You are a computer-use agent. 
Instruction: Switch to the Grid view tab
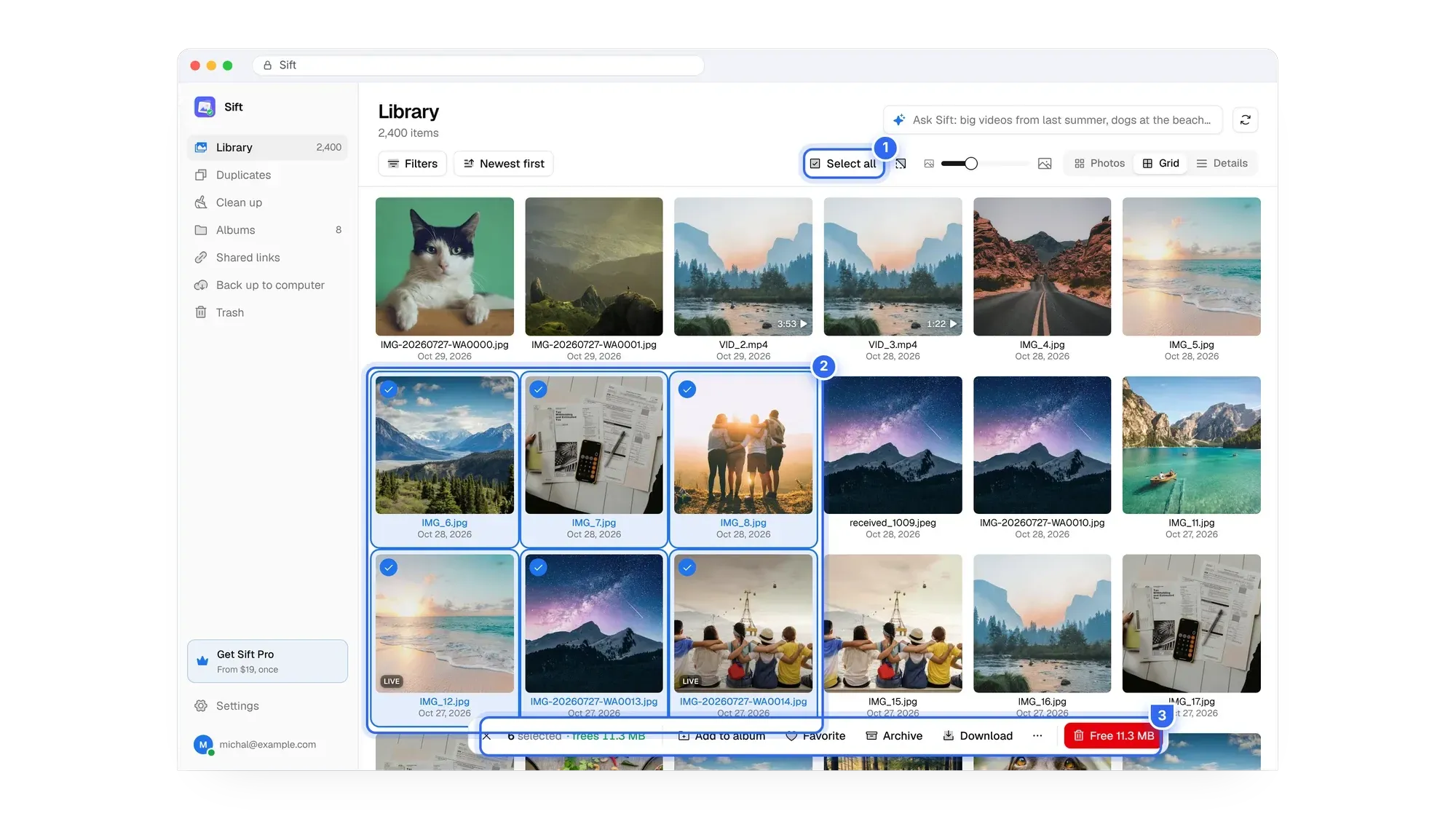[1160, 164]
